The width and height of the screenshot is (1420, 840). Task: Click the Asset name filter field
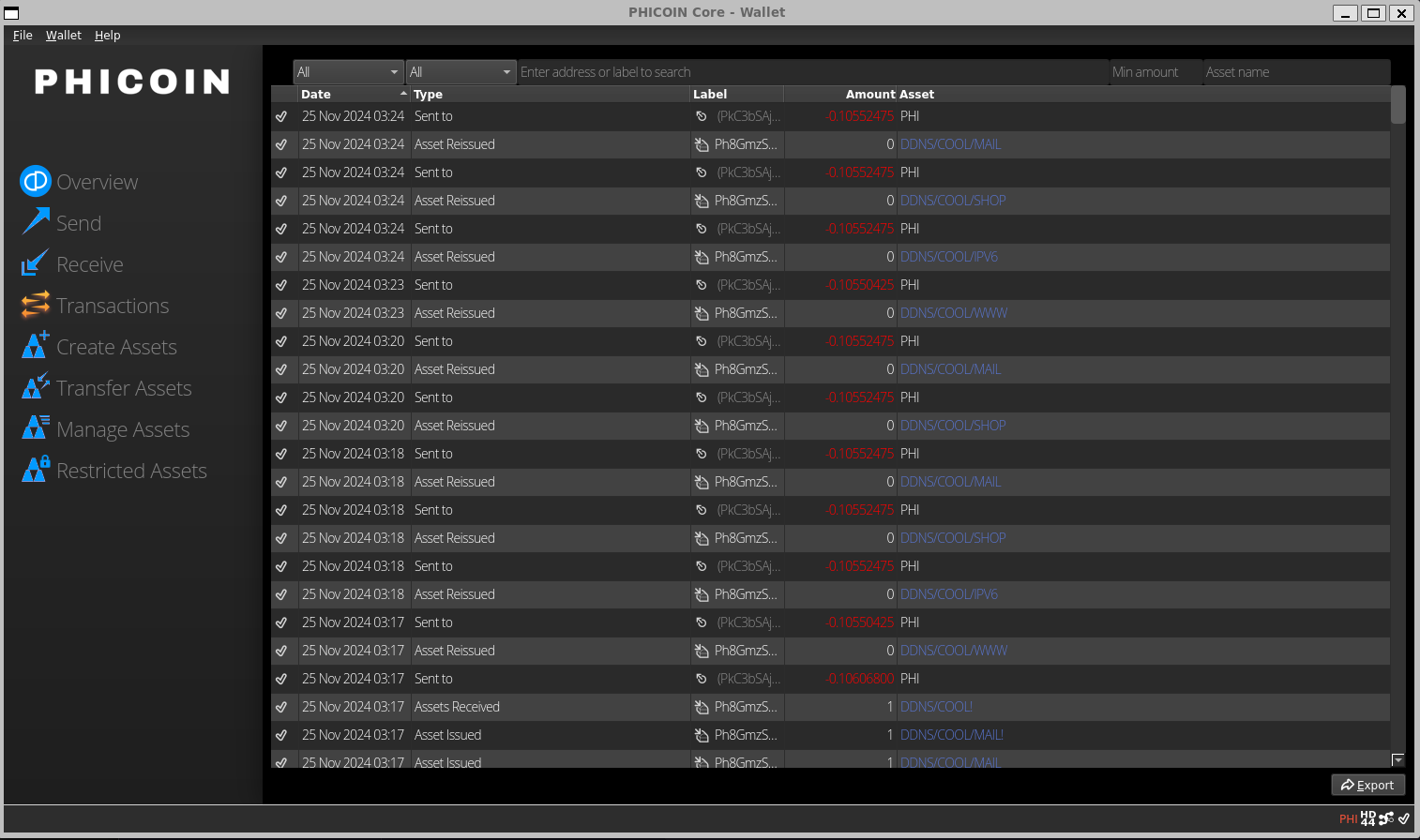[x=1295, y=72]
